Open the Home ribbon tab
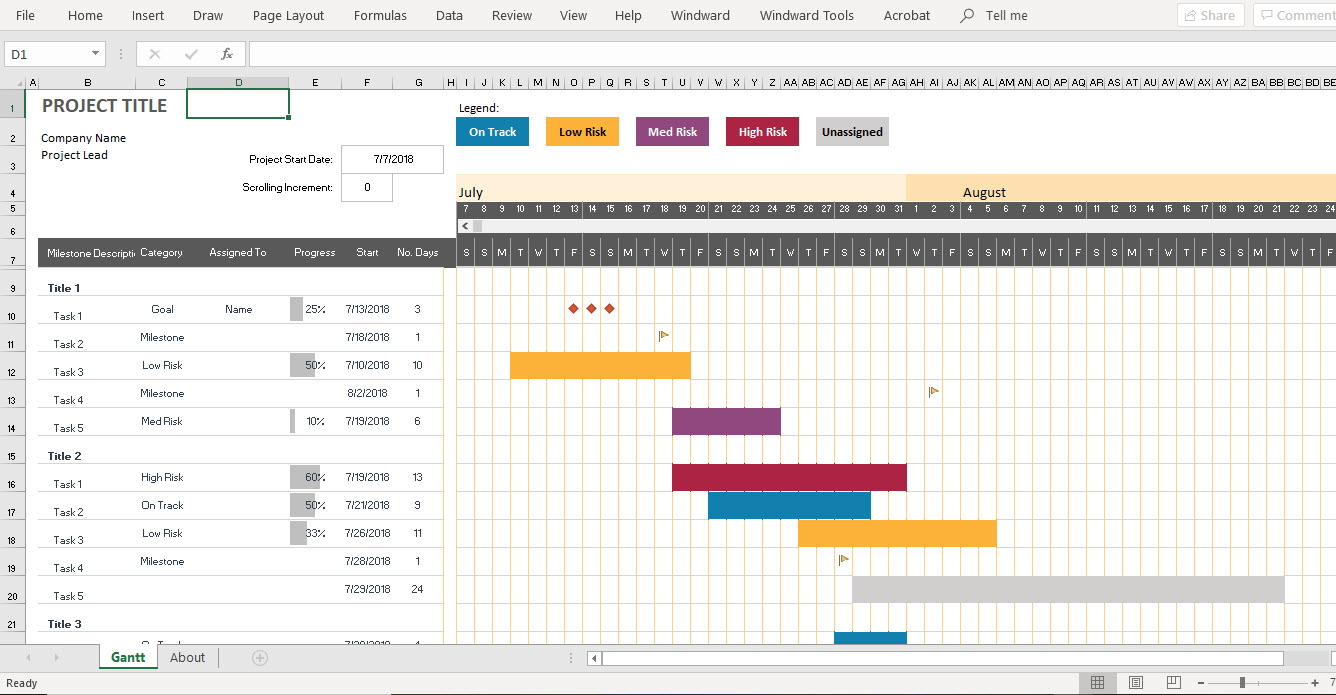Image resolution: width=1336 pixels, height=695 pixels. coord(85,16)
